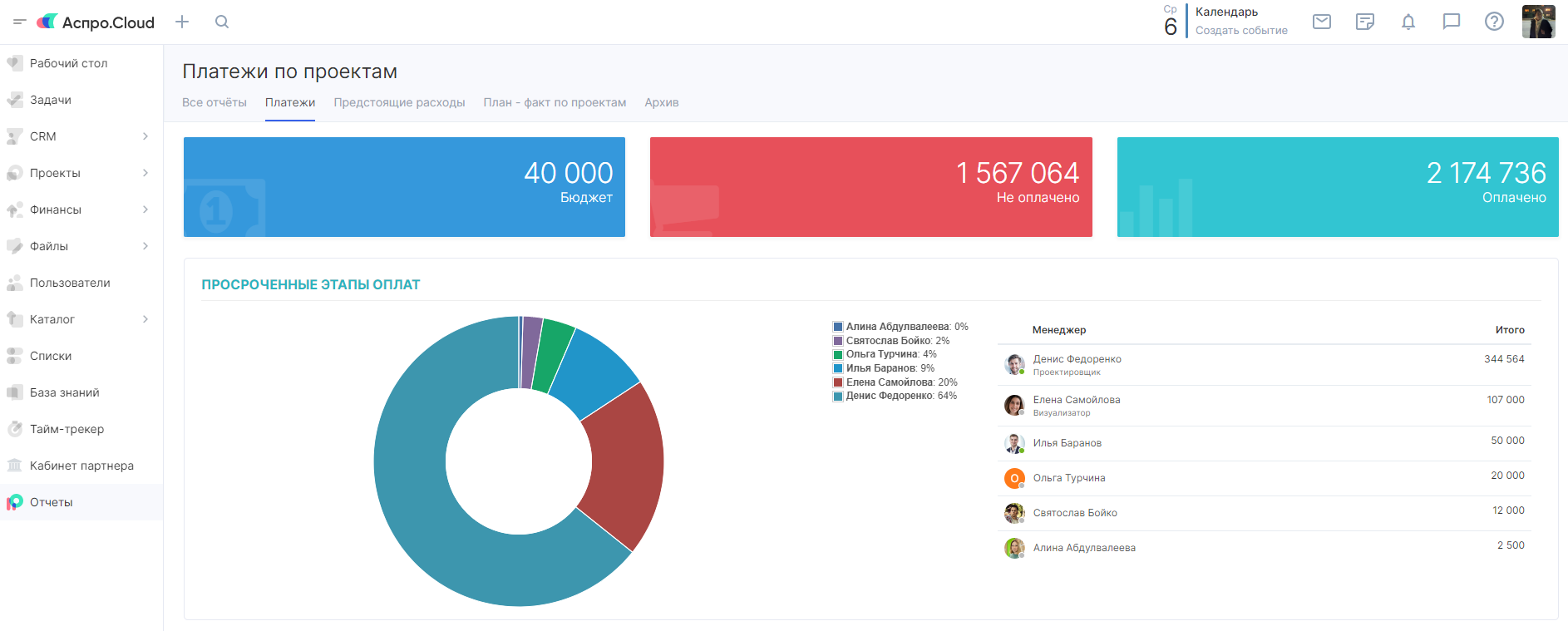
Task: Click the Аспро.Cloud logo
Action: coord(96,22)
